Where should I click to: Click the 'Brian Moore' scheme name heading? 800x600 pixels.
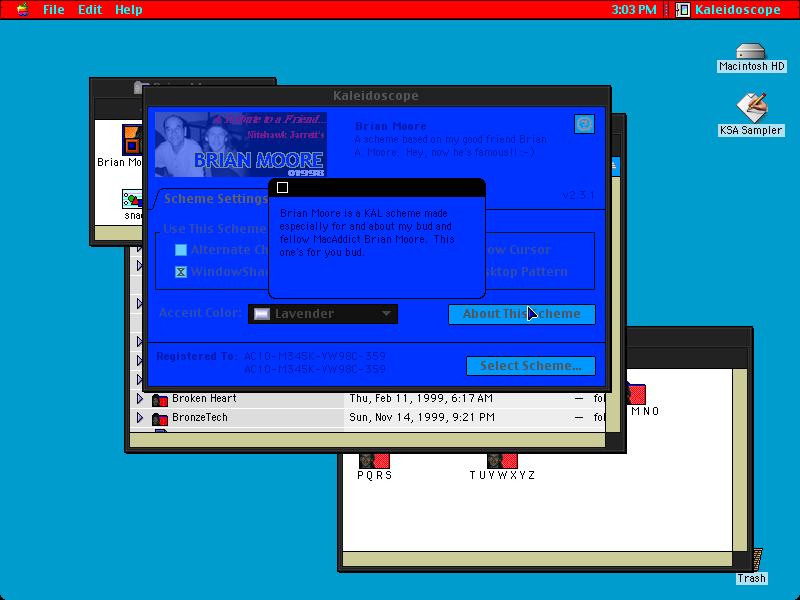pos(391,126)
